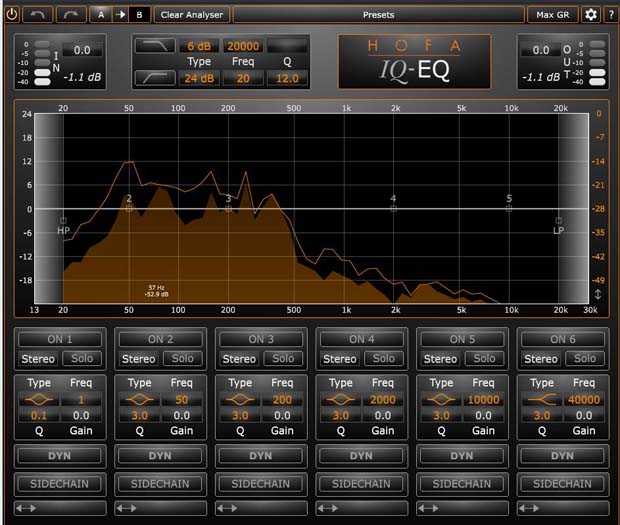Image resolution: width=620 pixels, height=525 pixels.
Task: Toggle ON 5 band switch
Action: [462, 339]
